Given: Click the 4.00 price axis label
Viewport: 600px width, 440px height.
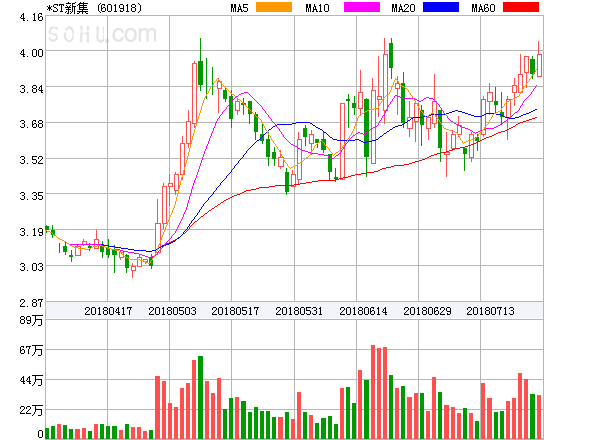Looking at the screenshot, I should (31, 53).
